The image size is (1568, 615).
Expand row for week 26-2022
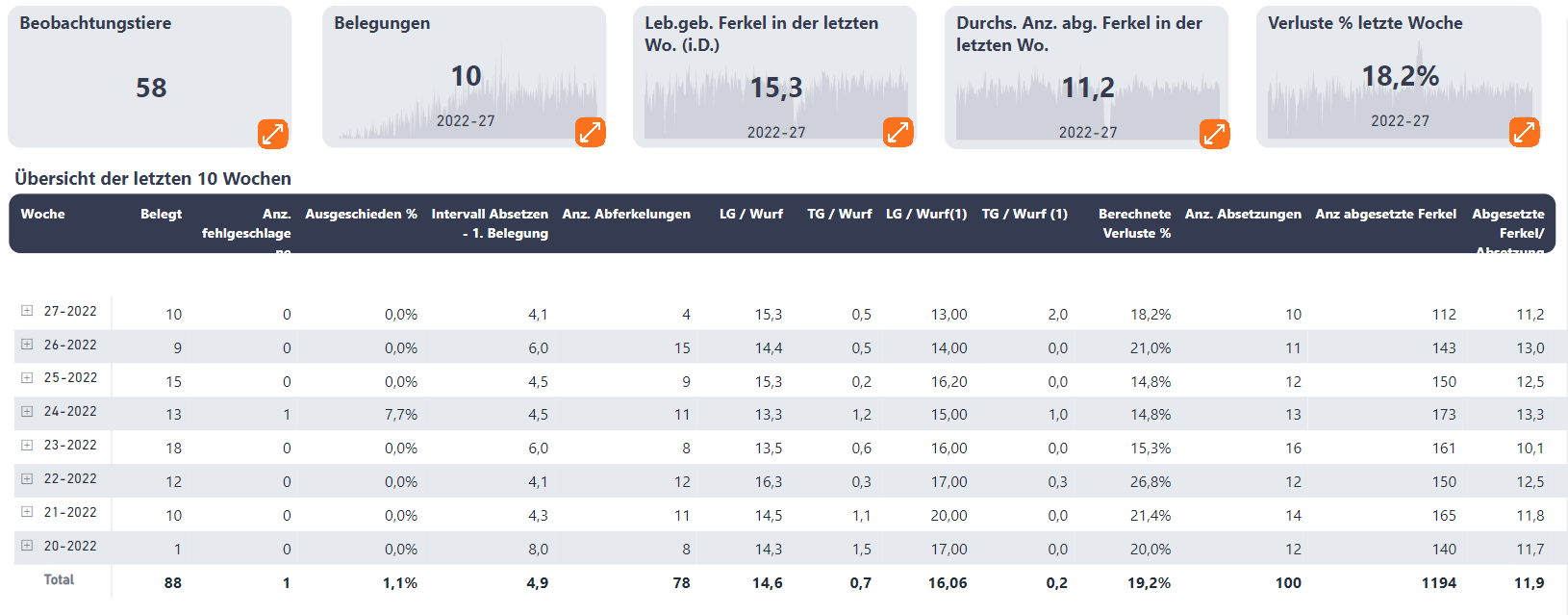pos(27,345)
